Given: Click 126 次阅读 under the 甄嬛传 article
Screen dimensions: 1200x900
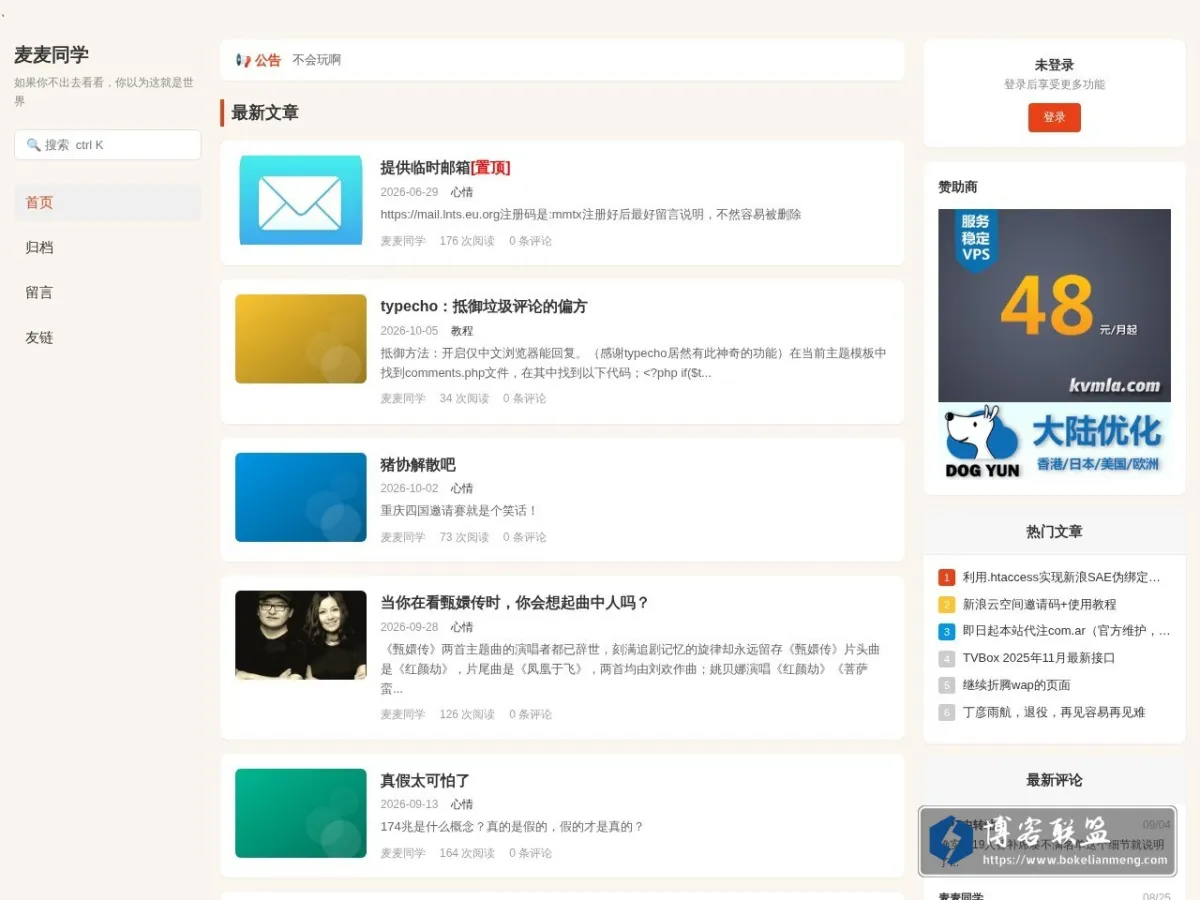Looking at the screenshot, I should 467,715.
